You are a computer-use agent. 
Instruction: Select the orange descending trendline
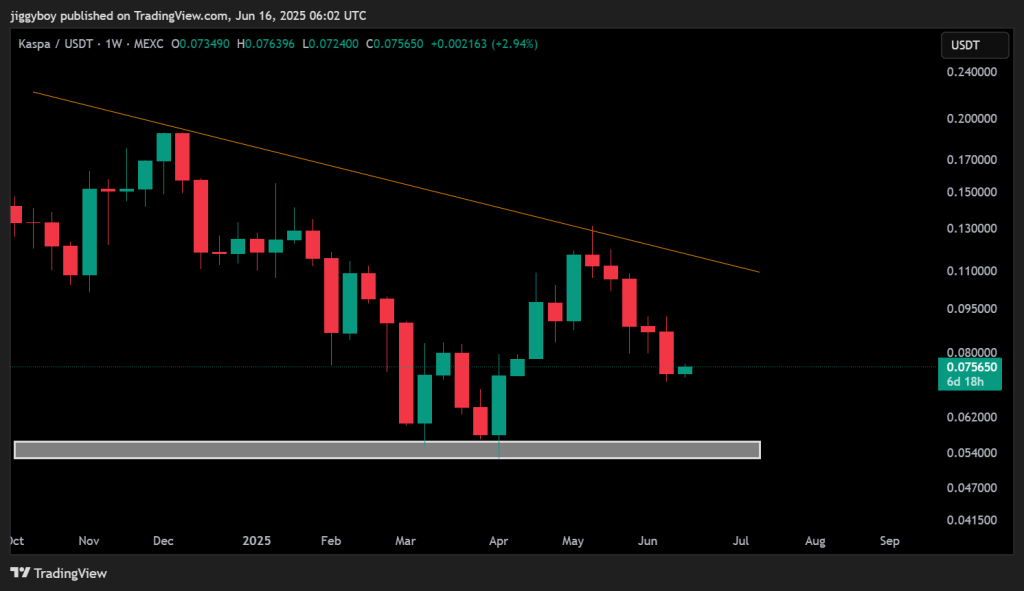coord(396,182)
